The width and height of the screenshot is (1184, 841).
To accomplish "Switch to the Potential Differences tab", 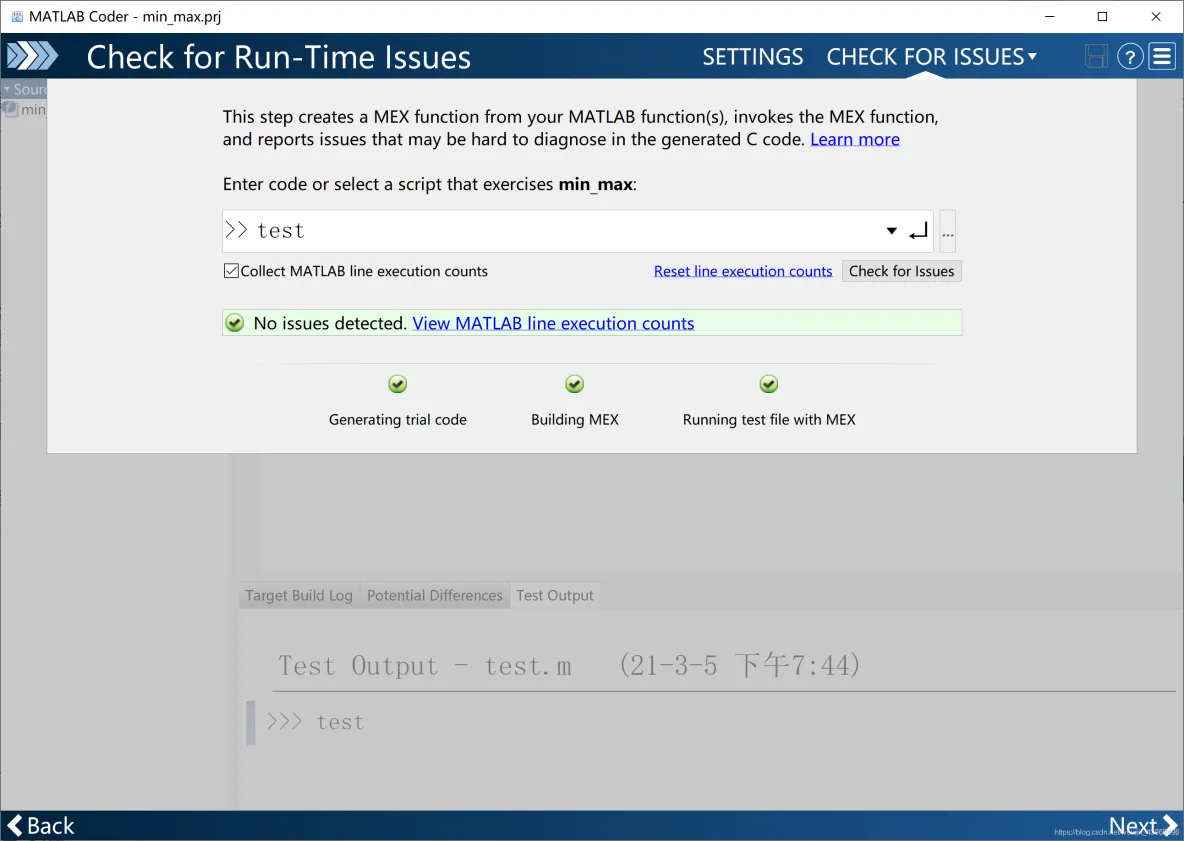I will coord(435,596).
